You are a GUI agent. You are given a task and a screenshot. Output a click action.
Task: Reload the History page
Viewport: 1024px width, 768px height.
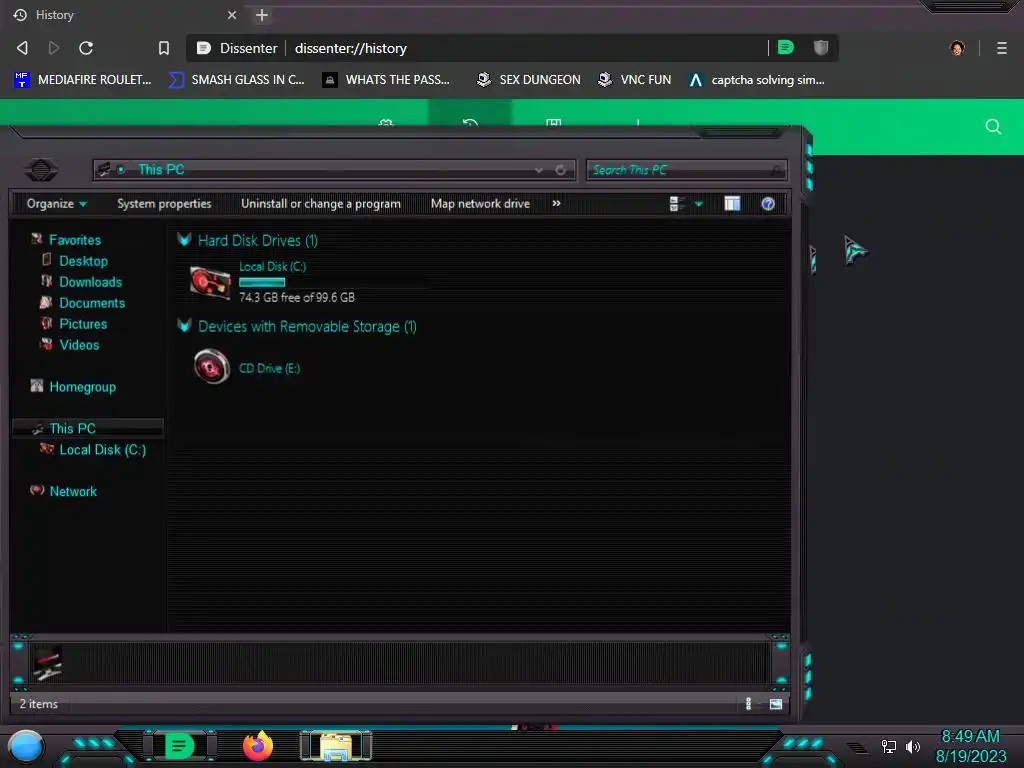click(x=86, y=48)
